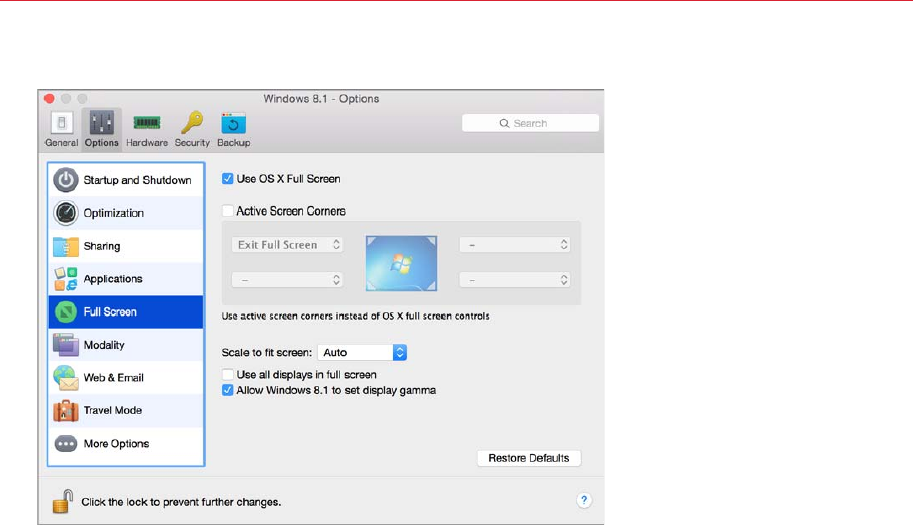Click the Modality windows icon

(x=66, y=345)
